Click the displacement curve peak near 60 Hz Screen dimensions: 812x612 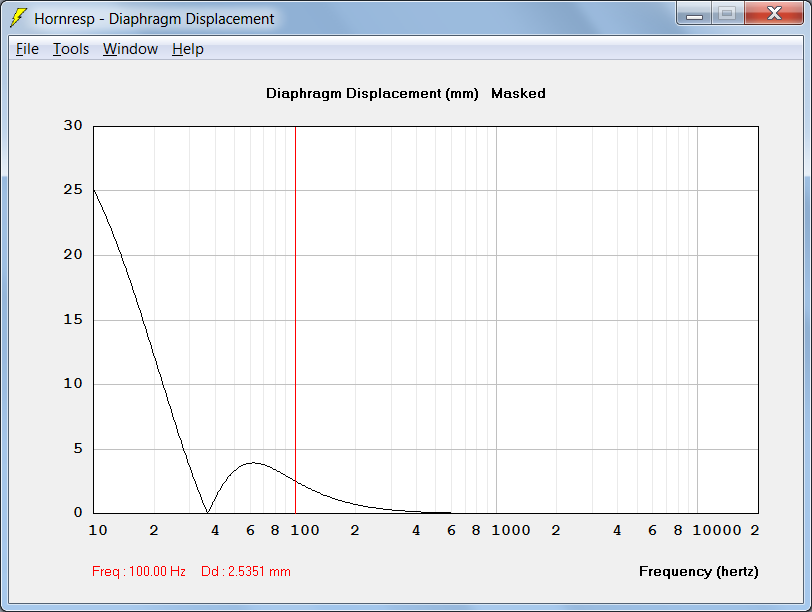coord(252,462)
